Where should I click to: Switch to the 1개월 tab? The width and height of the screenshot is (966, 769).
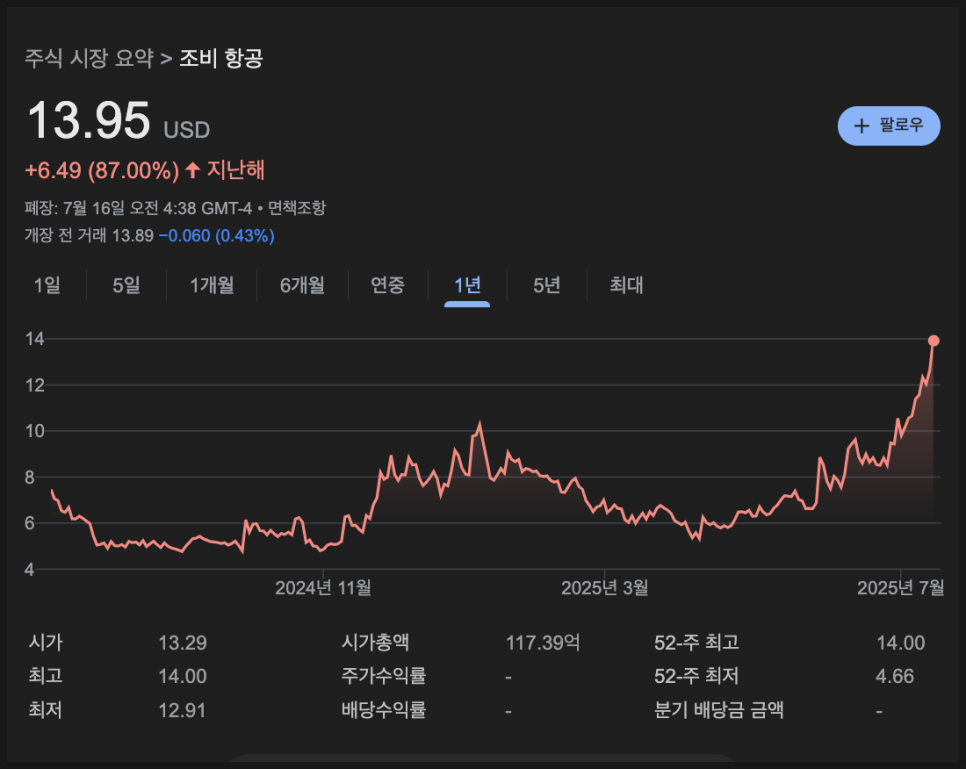211,285
